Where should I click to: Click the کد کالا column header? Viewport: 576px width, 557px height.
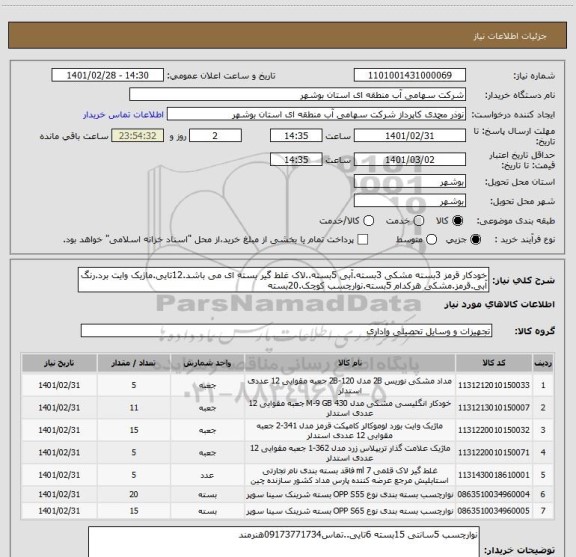[494, 363]
